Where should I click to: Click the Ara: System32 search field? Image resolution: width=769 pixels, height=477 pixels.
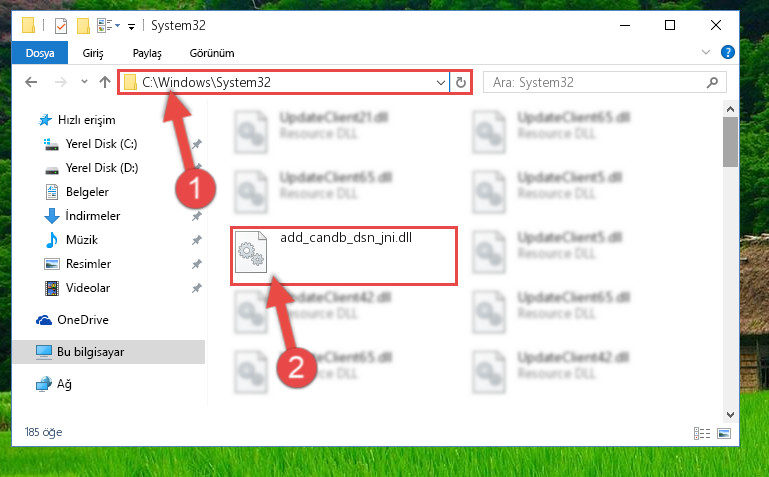[605, 82]
